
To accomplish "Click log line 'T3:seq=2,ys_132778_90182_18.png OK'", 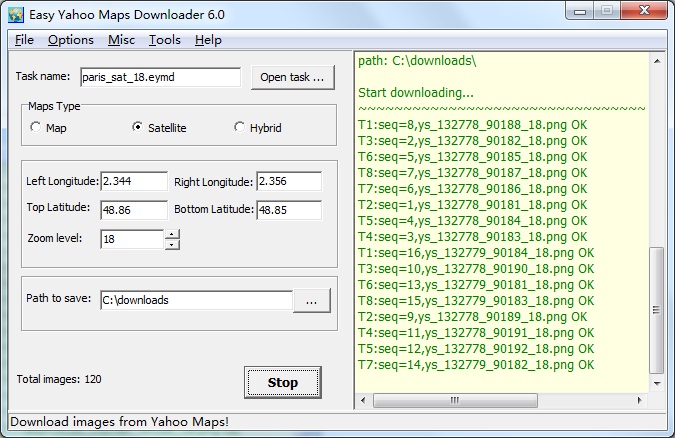I will [x=472, y=141].
